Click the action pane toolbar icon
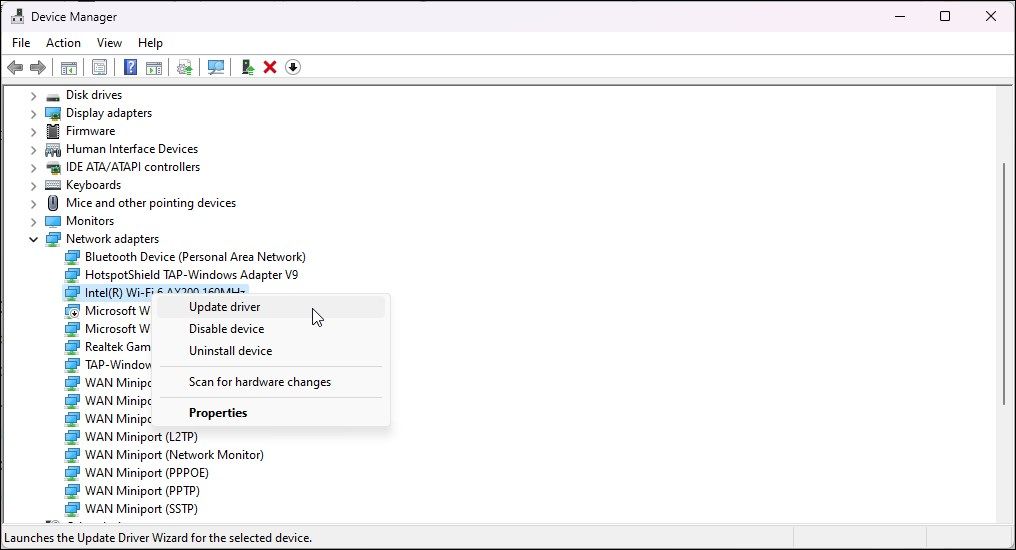 154,67
